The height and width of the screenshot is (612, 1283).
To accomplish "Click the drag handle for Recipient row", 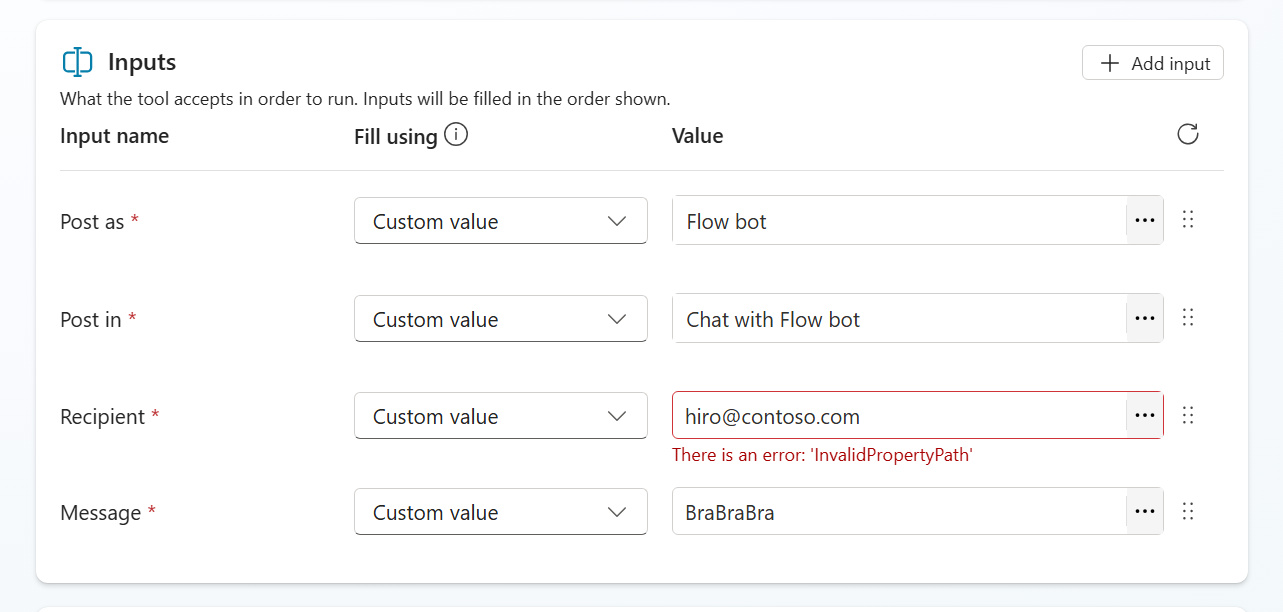I will (1188, 415).
